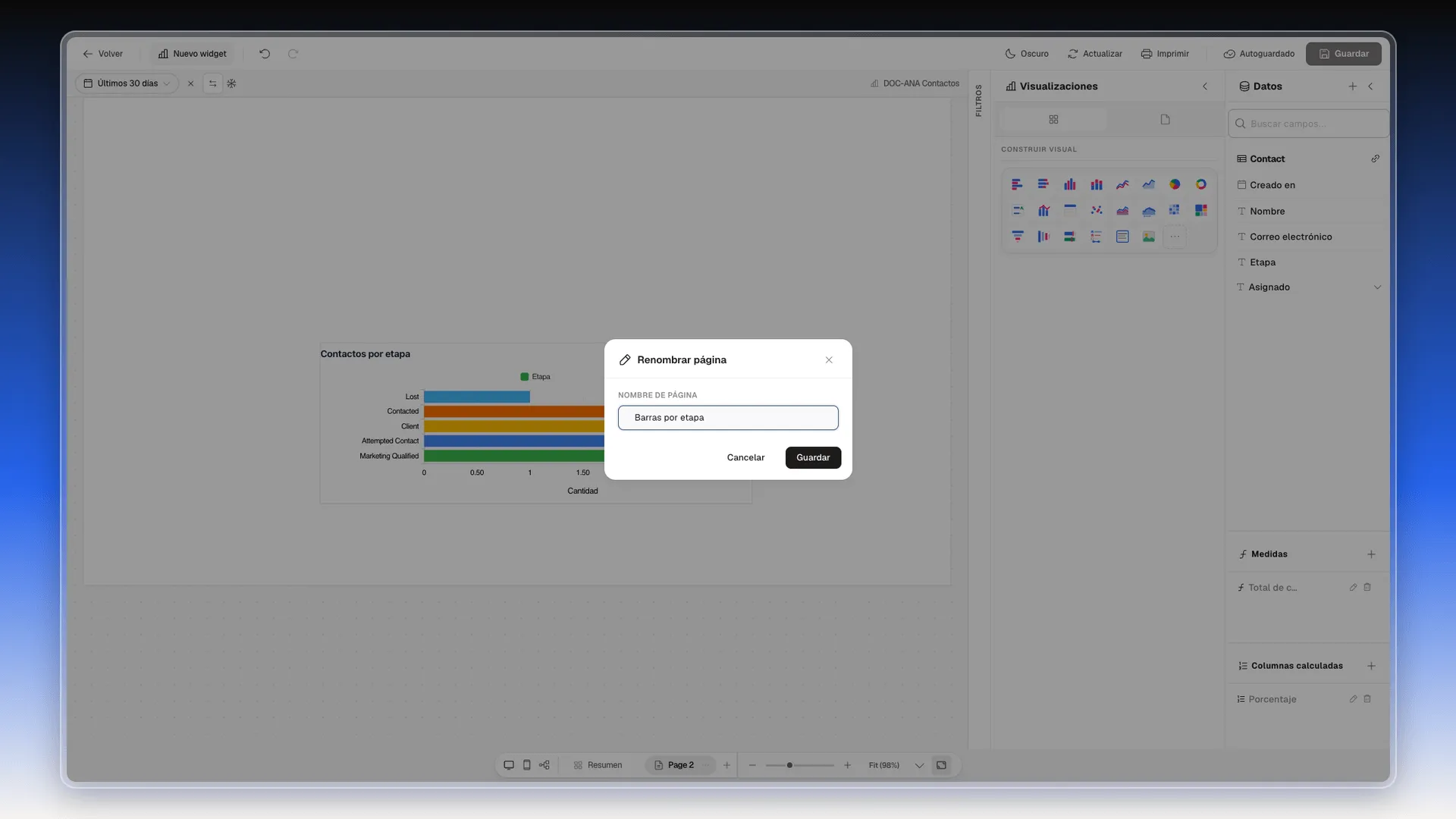1456x819 pixels.
Task: Cancel the rename page dialog
Action: (x=745, y=457)
